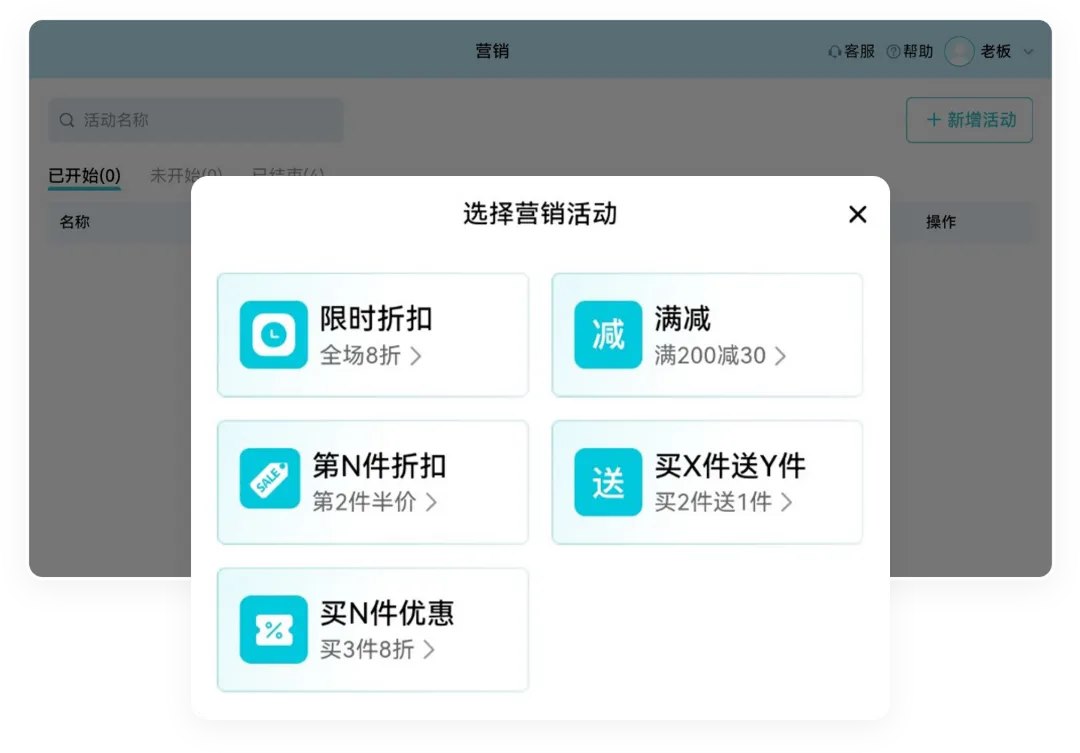Select the 买X件送Y件 activity title
This screenshot has width=1080, height=753.
(x=729, y=466)
